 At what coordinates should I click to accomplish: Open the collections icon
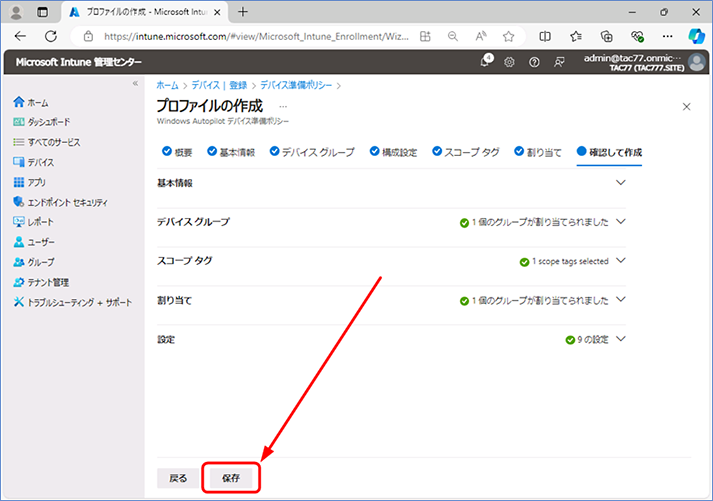(607, 36)
